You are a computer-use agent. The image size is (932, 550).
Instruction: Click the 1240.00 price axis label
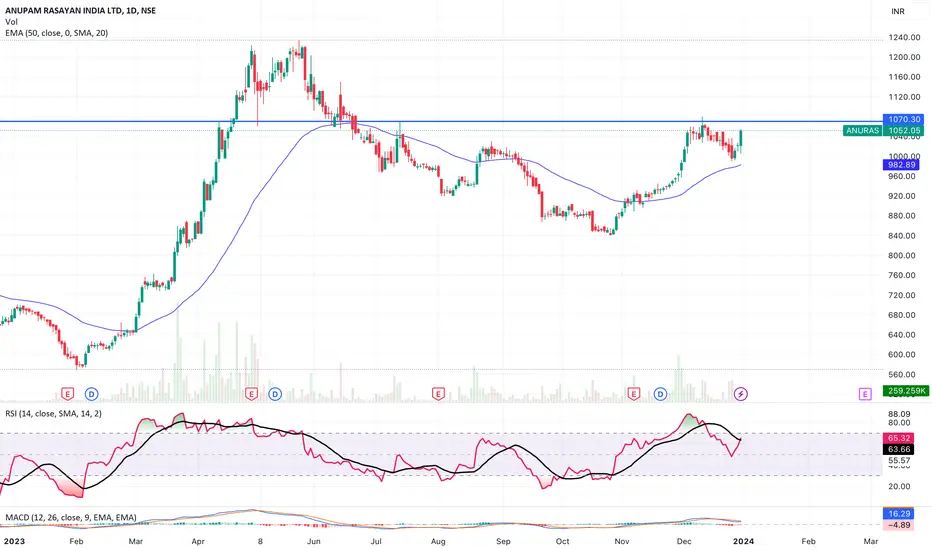(904, 37)
